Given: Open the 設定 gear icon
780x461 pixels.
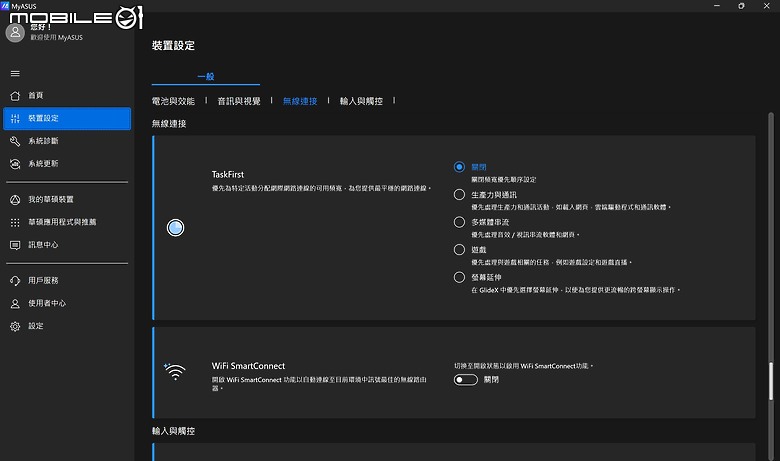Looking at the screenshot, I should [x=15, y=326].
